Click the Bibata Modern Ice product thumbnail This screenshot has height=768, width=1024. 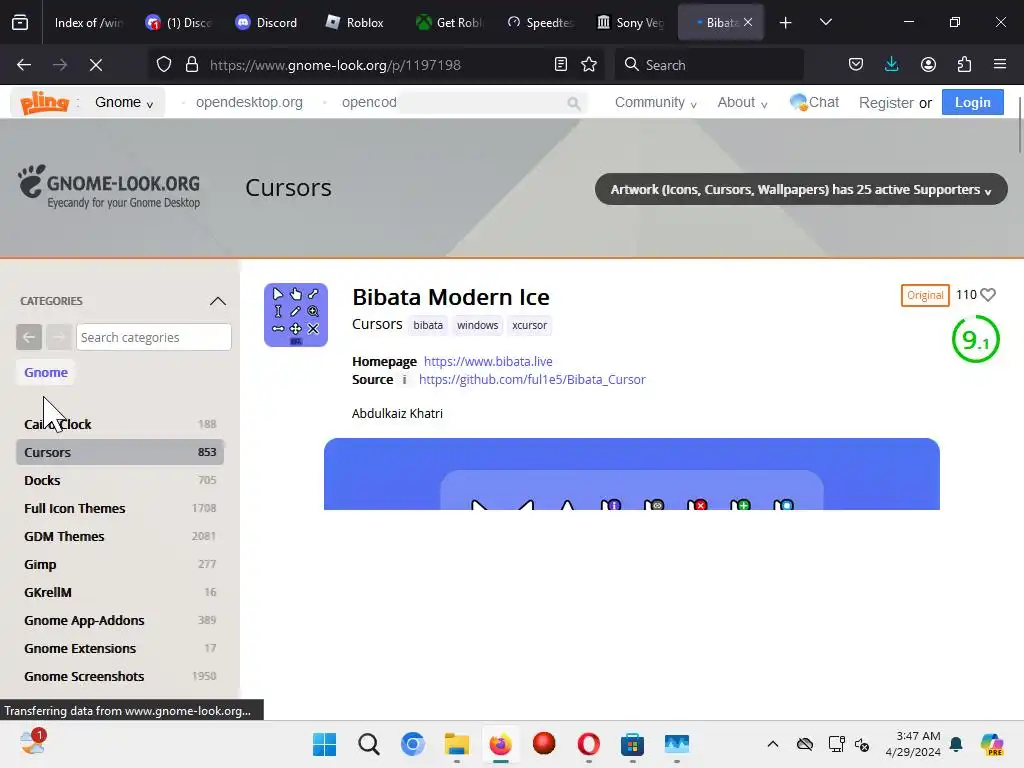296,315
